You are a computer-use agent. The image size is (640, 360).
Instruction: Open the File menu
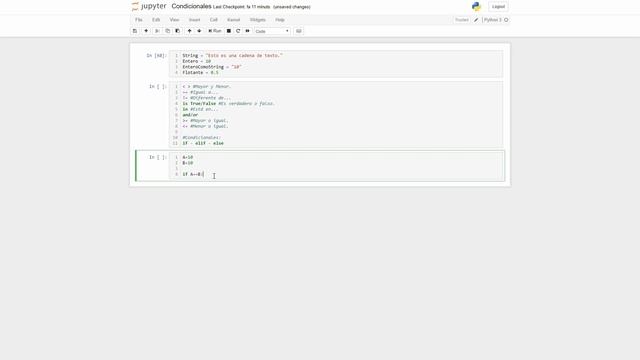tap(139, 20)
